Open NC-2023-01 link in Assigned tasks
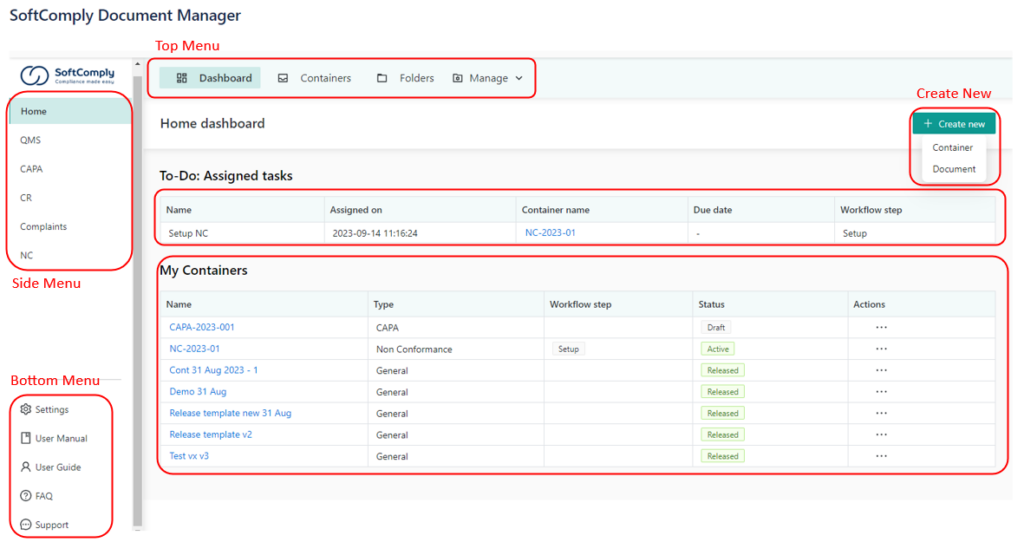 [x=550, y=232]
